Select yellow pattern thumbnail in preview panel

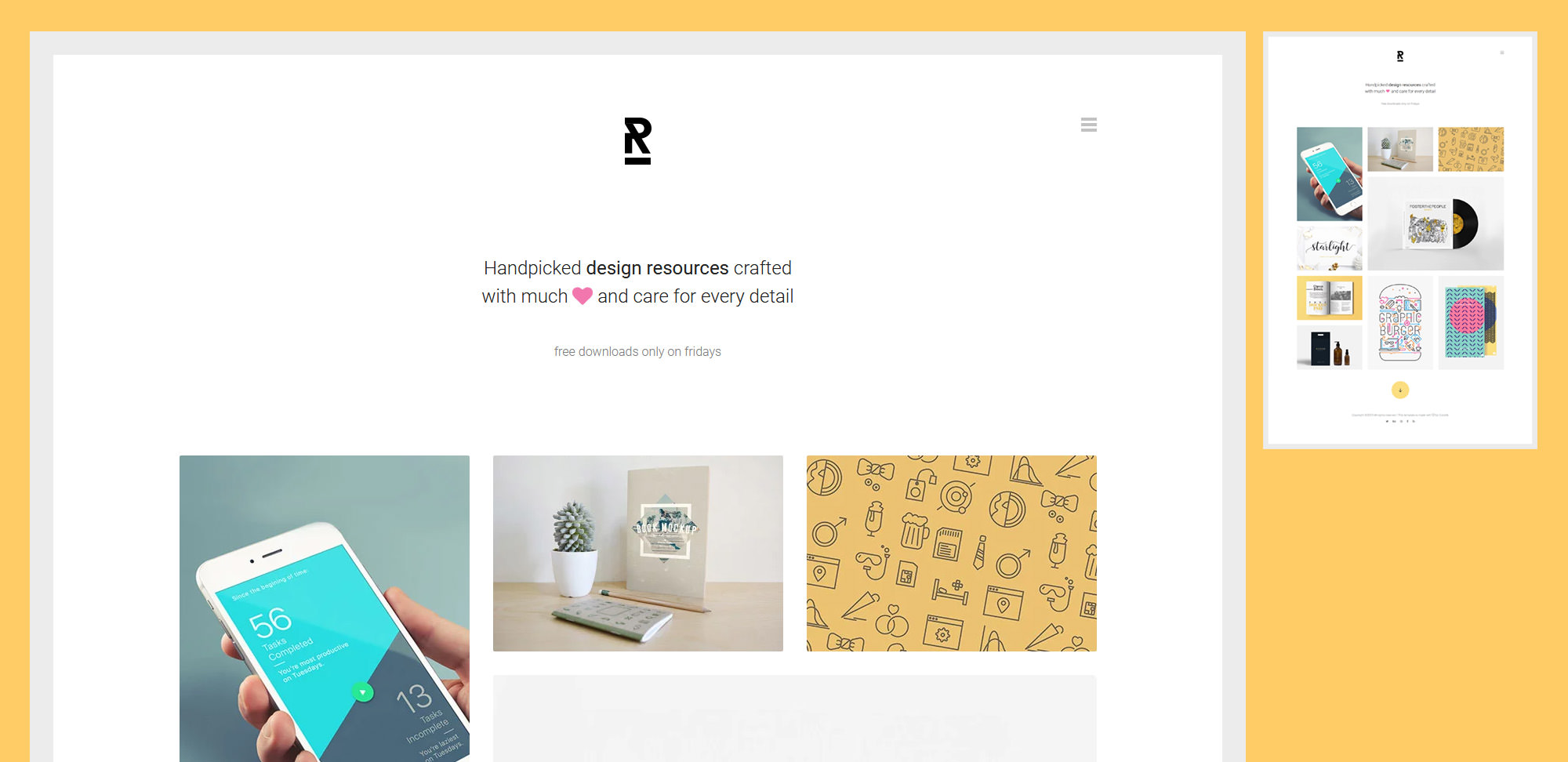tap(1471, 149)
